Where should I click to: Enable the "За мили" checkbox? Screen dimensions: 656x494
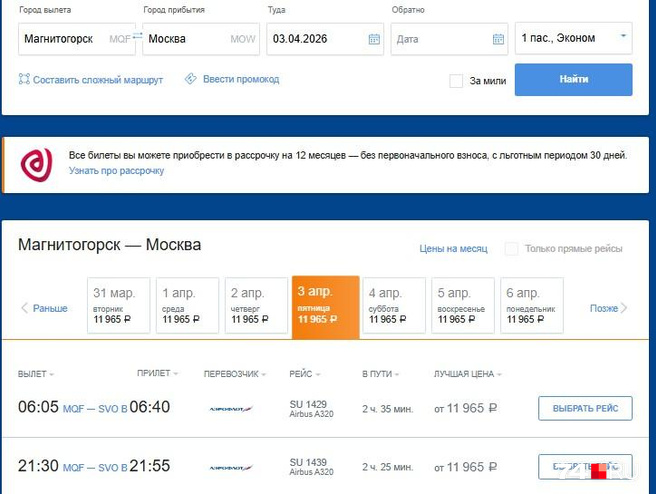pos(456,81)
